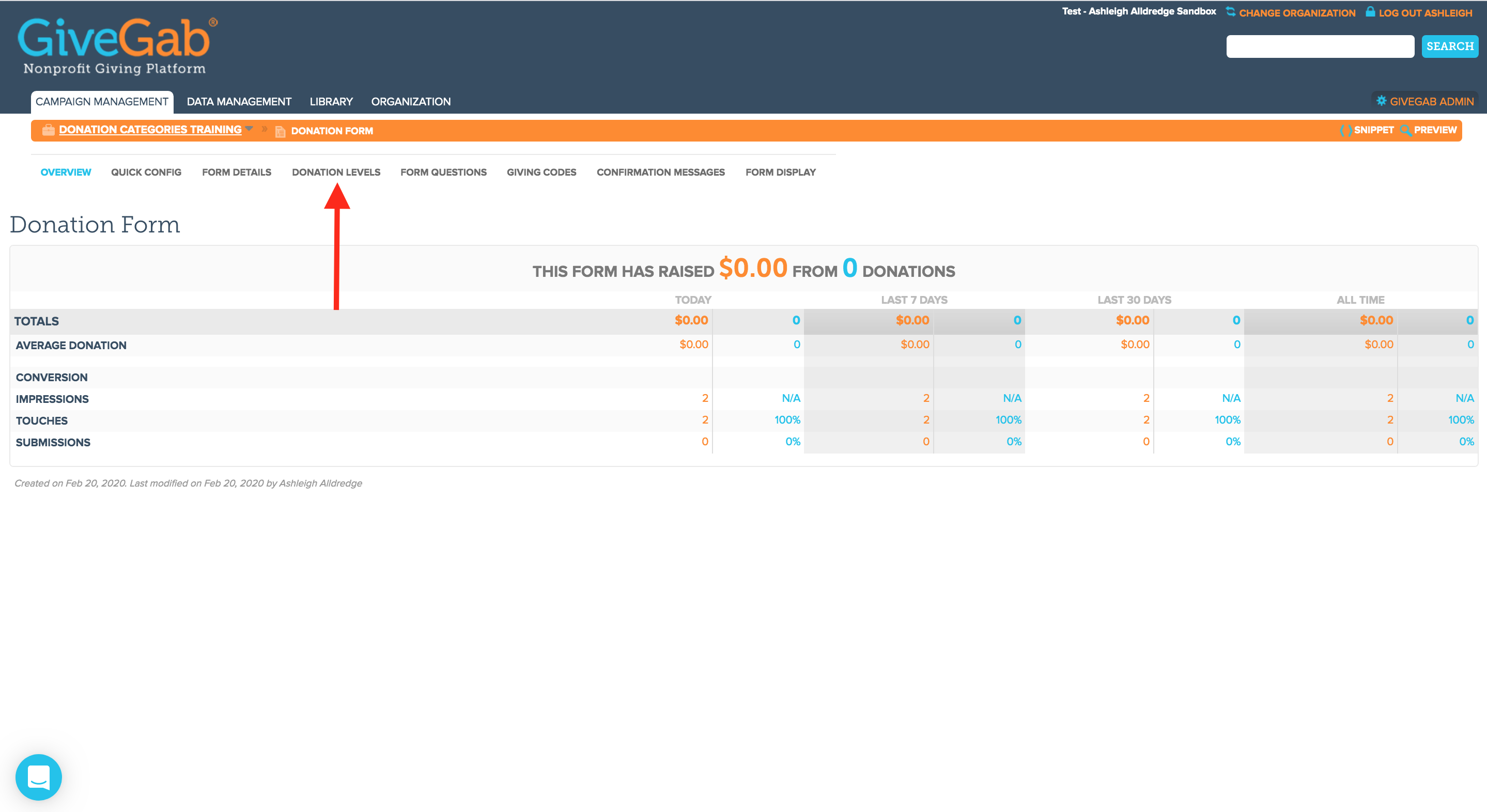
Task: Switch to the Confirmation Messages tab
Action: click(661, 172)
